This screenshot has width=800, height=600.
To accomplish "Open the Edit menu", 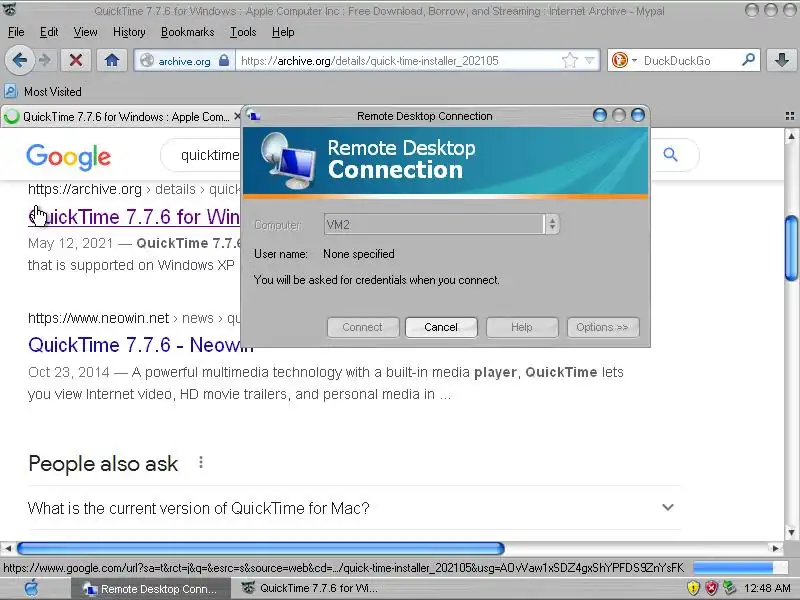I will click(49, 32).
